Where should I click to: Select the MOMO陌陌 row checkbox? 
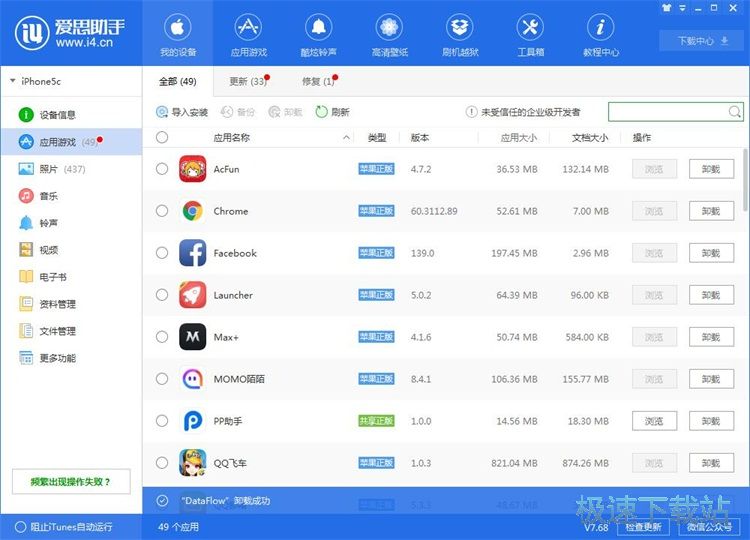(162, 379)
